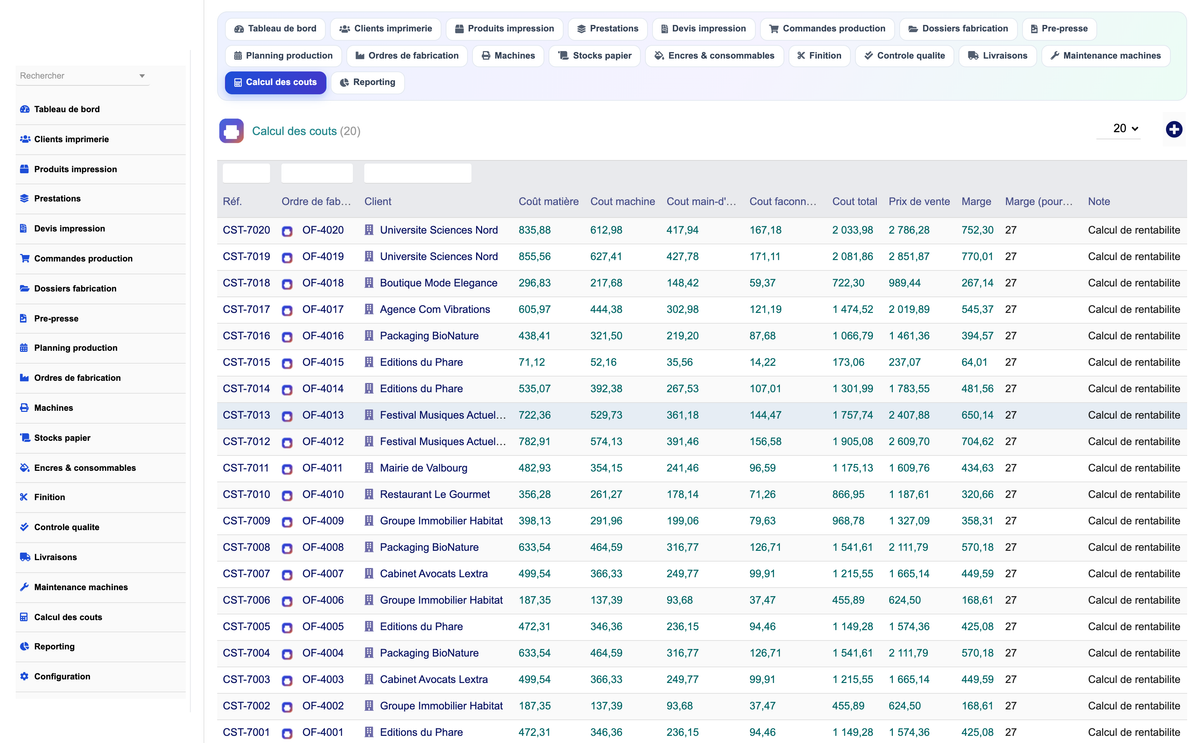Screen dimensions: 1200x743
Task: Click the Devis impression sidebar icon
Action: pos(25,228)
